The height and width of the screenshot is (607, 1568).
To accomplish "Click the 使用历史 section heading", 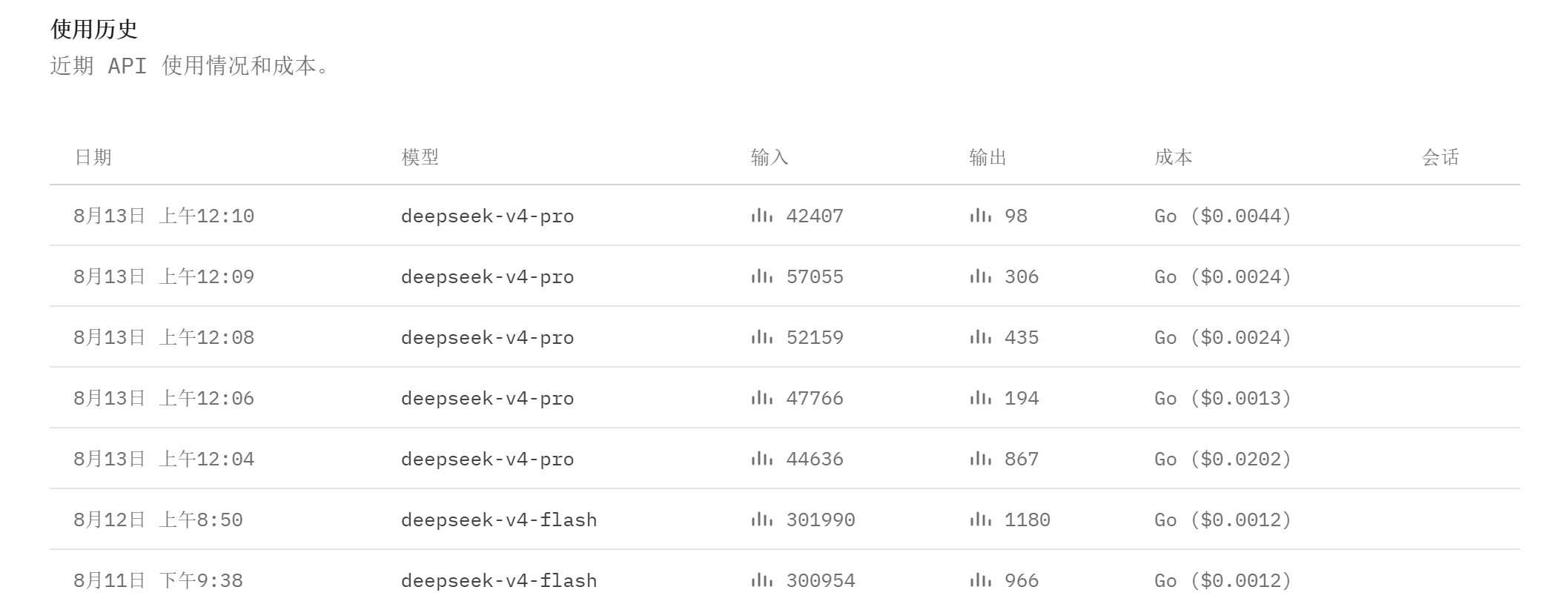I will click(x=94, y=29).
